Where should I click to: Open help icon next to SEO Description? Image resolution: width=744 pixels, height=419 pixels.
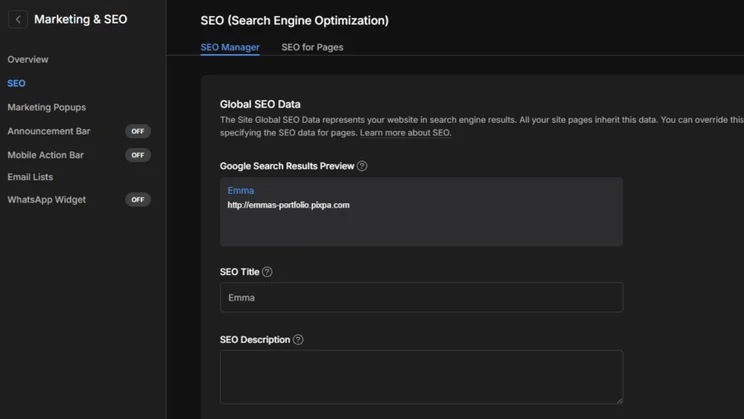point(298,340)
